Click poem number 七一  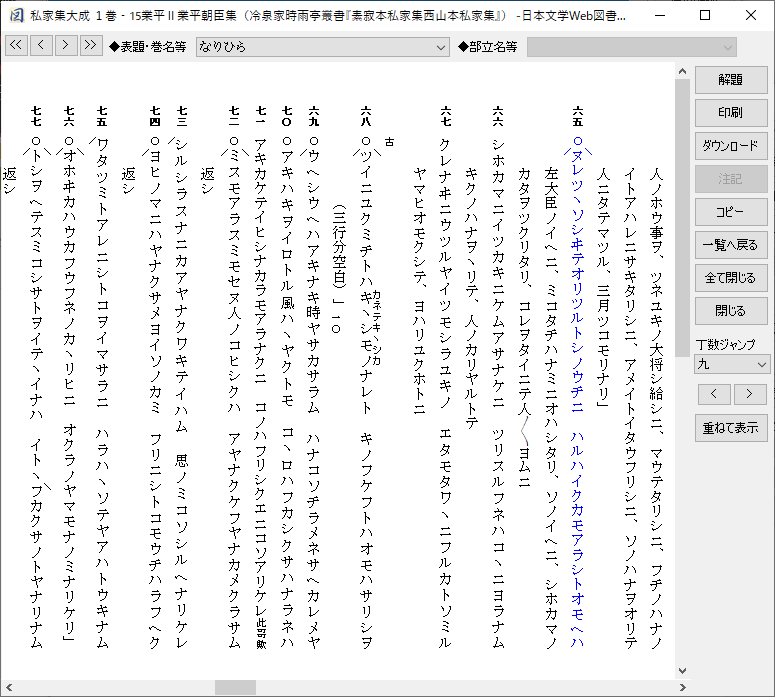click(260, 116)
